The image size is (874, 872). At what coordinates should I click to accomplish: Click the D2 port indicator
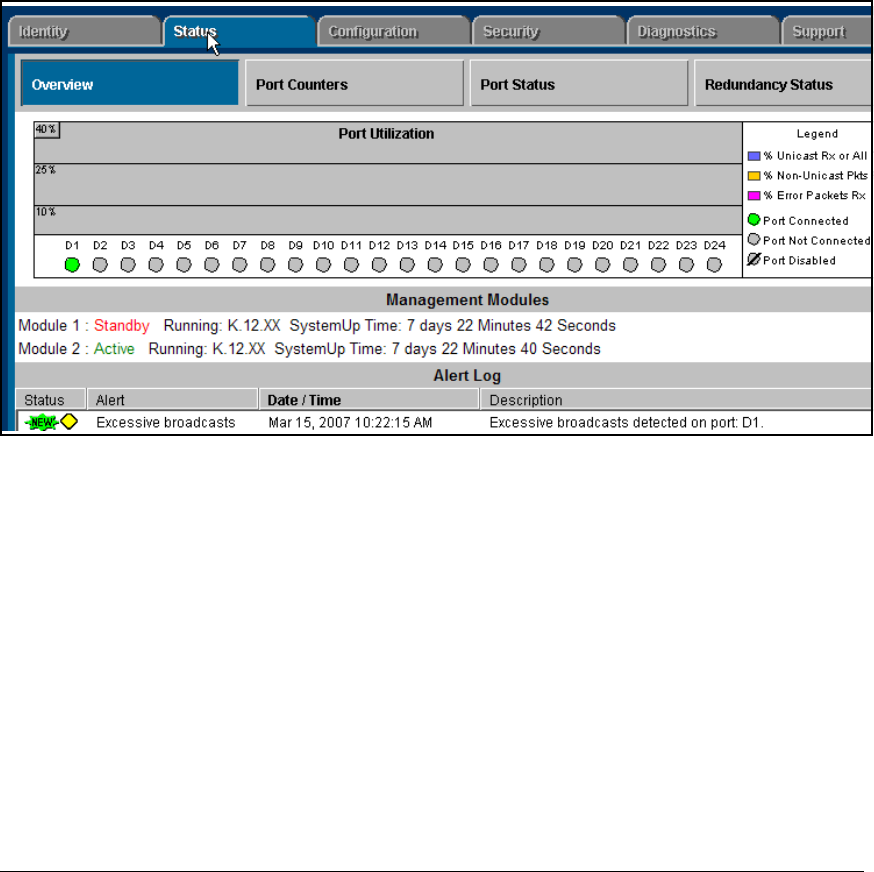coord(100,265)
